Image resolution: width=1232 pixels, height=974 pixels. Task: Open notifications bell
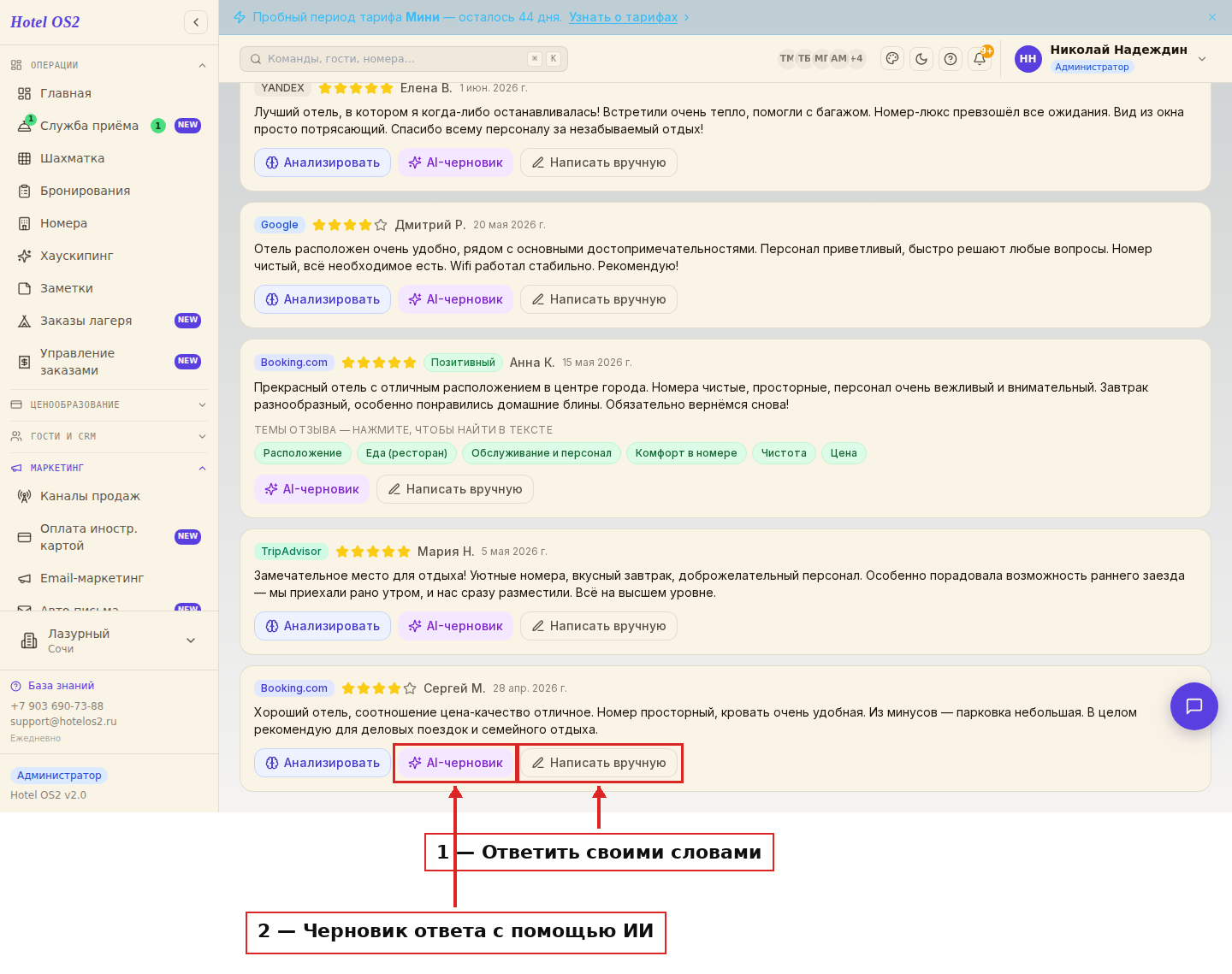click(x=980, y=58)
